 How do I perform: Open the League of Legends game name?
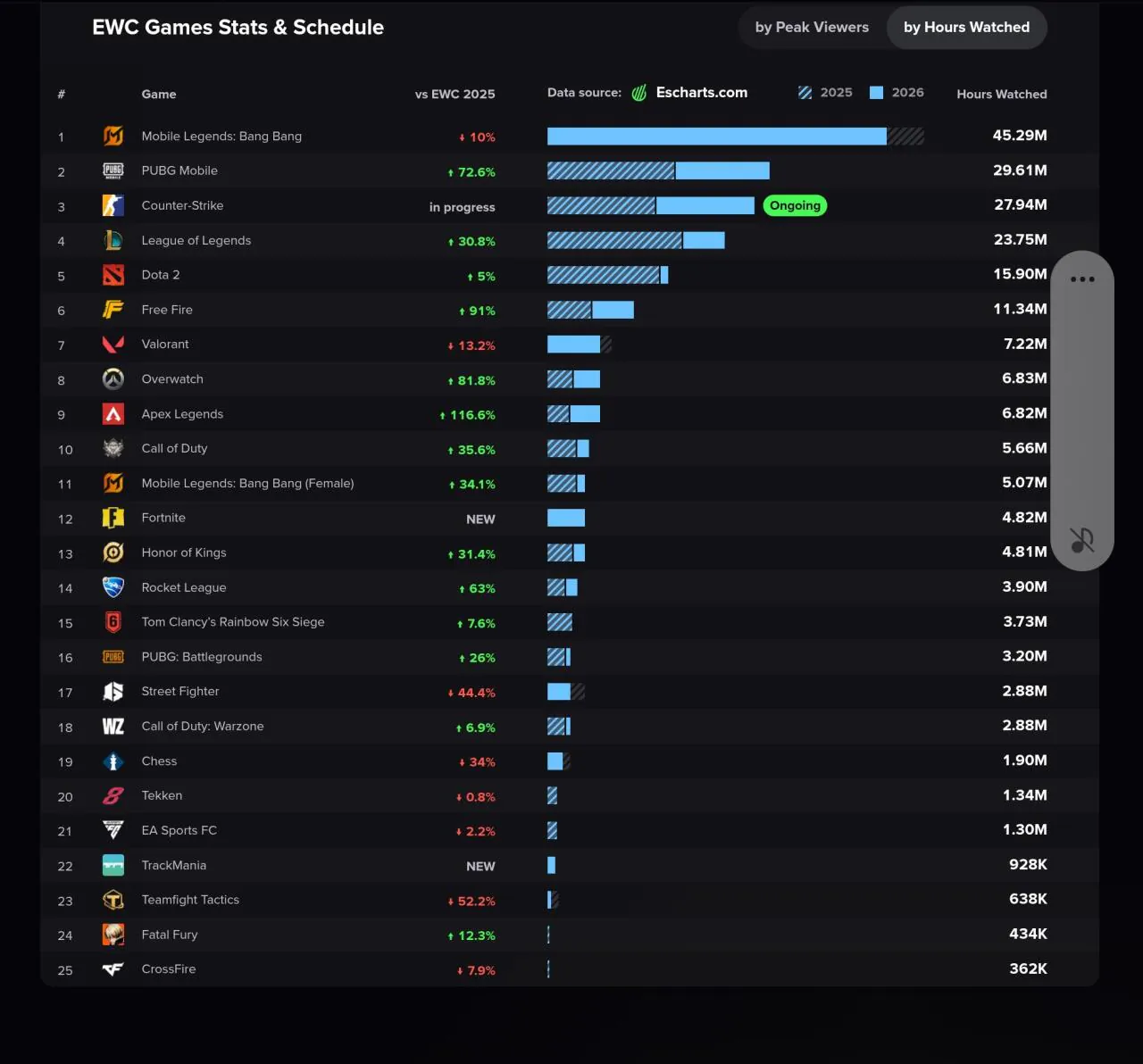[196, 240]
